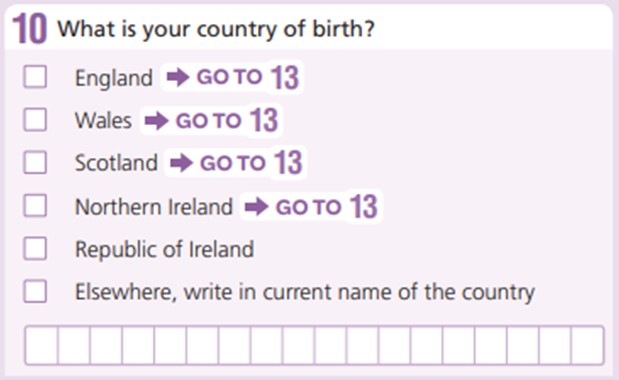Tick the Wales checkbox

pyautogui.click(x=35, y=120)
